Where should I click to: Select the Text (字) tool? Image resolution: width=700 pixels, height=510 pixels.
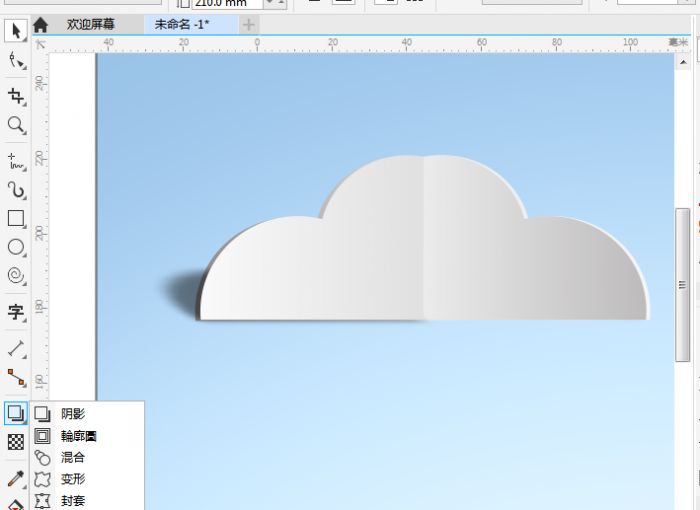[x=15, y=312]
